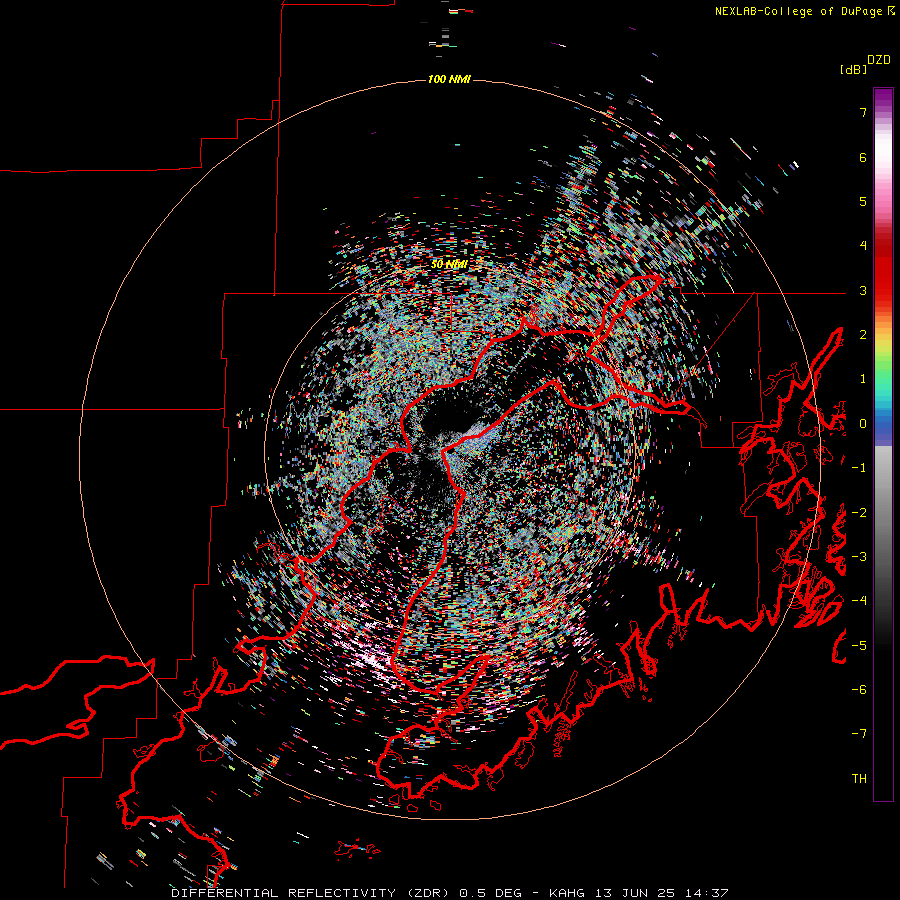Click the -4 value on color scale
900x900 pixels.
pyautogui.click(x=859, y=601)
